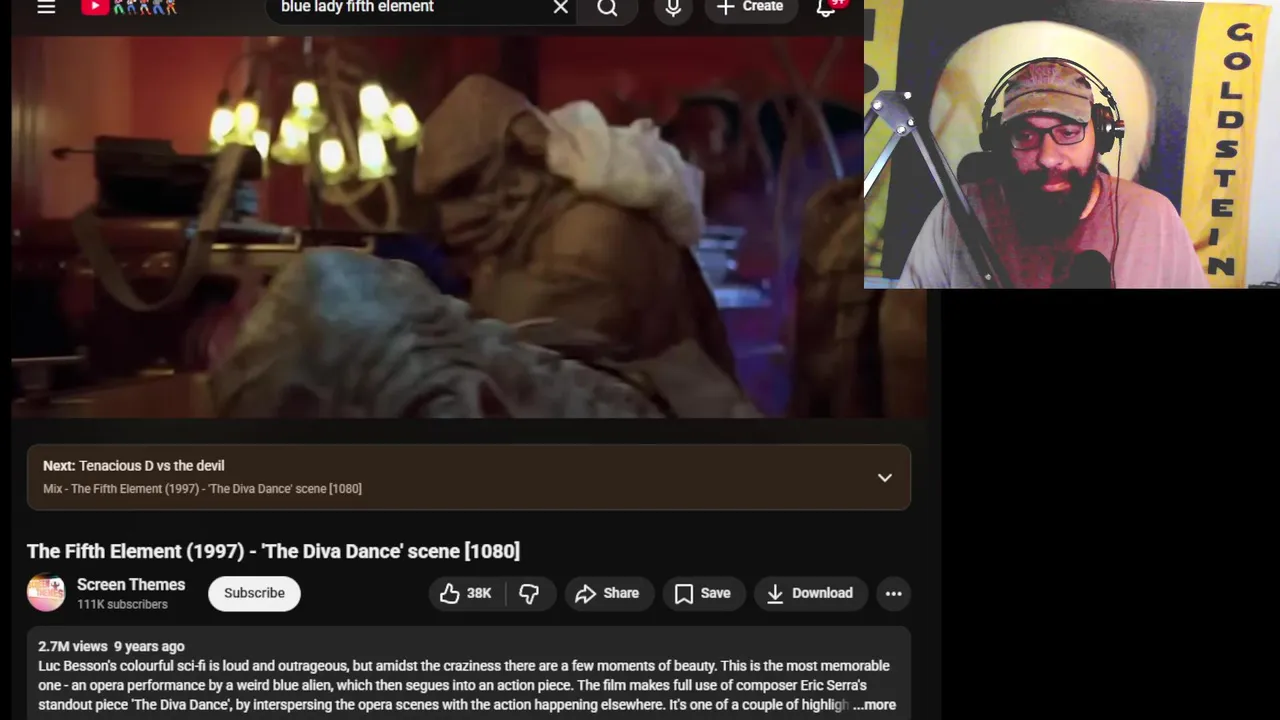Subscribe to Screen Themes
This screenshot has height=720, width=1280.
[254, 593]
